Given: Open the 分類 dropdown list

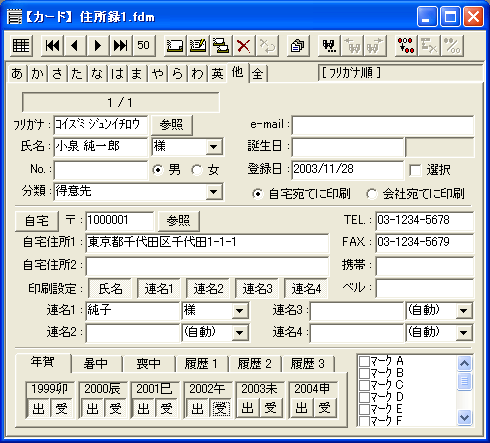Looking at the screenshot, I should pos(214,192).
